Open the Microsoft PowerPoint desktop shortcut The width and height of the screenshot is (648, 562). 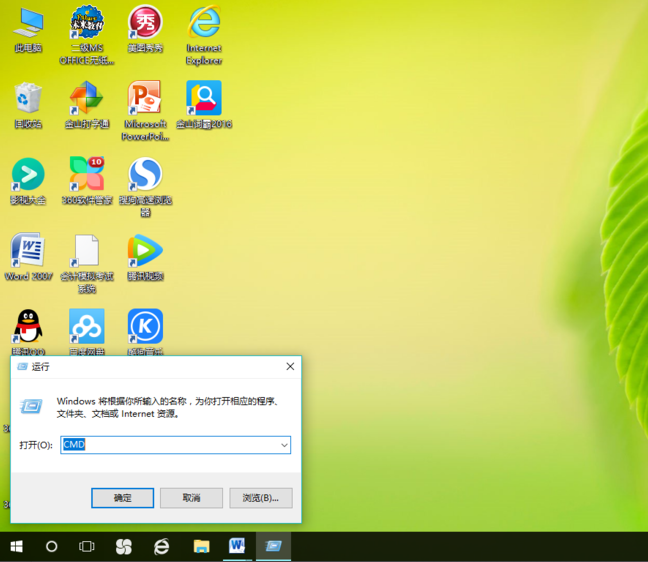pyautogui.click(x=145, y=100)
